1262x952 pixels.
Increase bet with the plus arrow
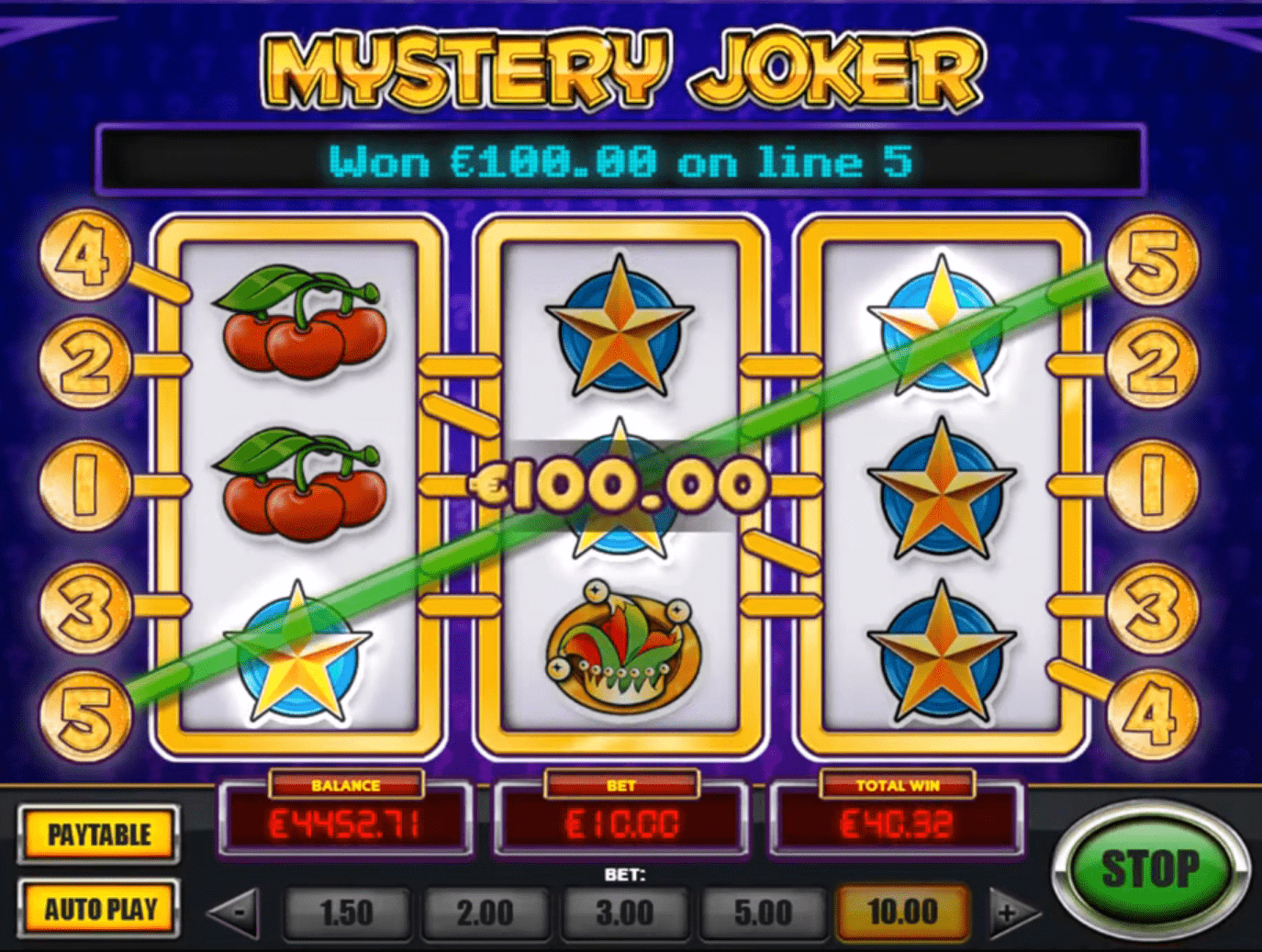pos(1014,913)
